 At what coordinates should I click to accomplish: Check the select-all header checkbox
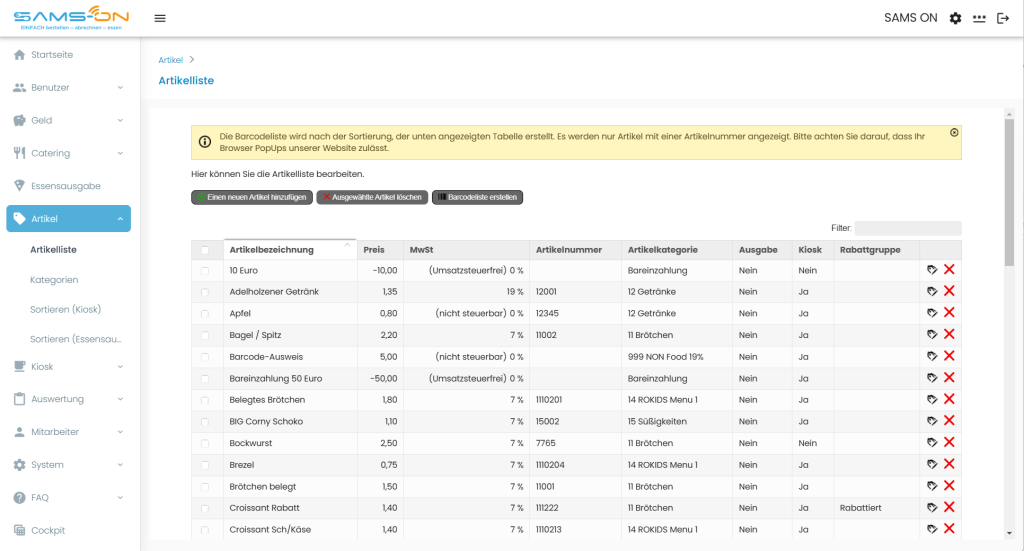point(205,250)
